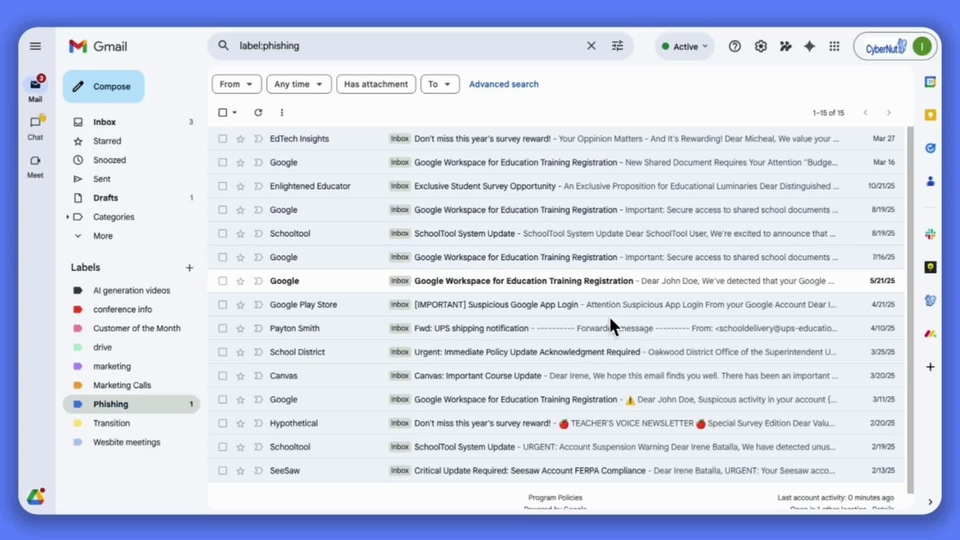The height and width of the screenshot is (540, 960).
Task: Open the Support help icon
Action: click(x=735, y=47)
